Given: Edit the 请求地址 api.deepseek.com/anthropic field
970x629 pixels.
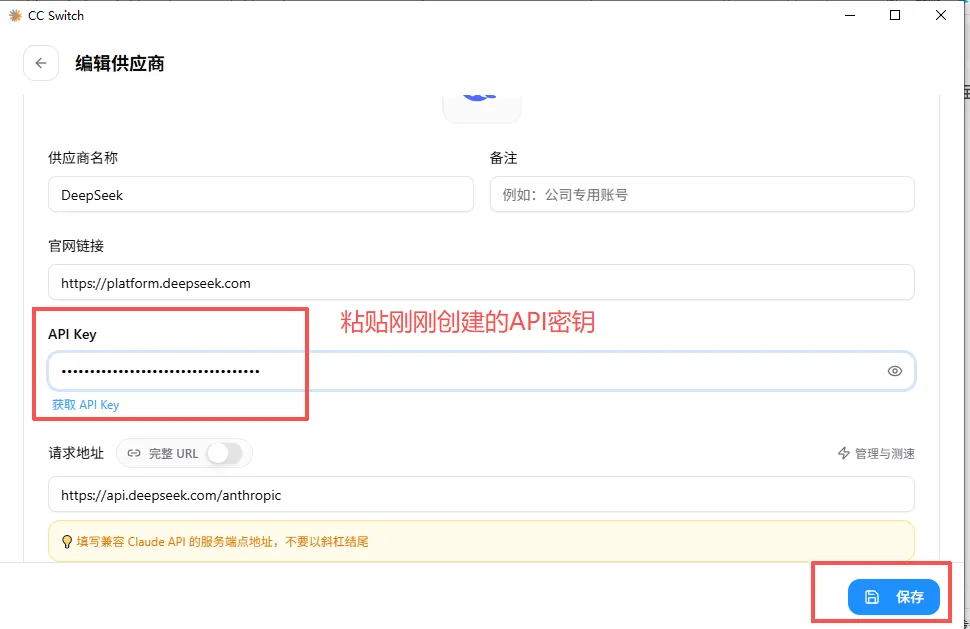Looking at the screenshot, I should (481, 495).
